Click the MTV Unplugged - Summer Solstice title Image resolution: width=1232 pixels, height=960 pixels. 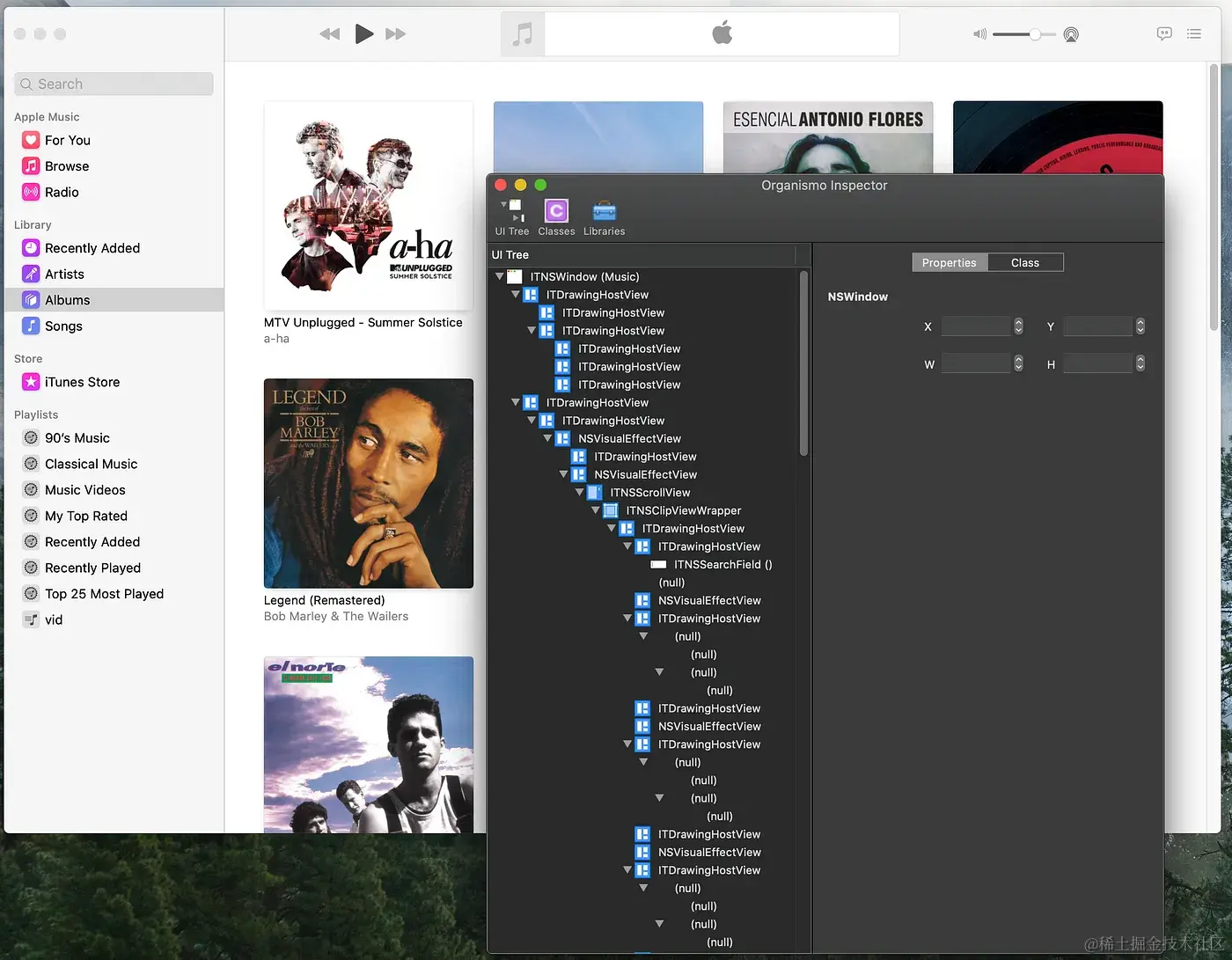(363, 323)
